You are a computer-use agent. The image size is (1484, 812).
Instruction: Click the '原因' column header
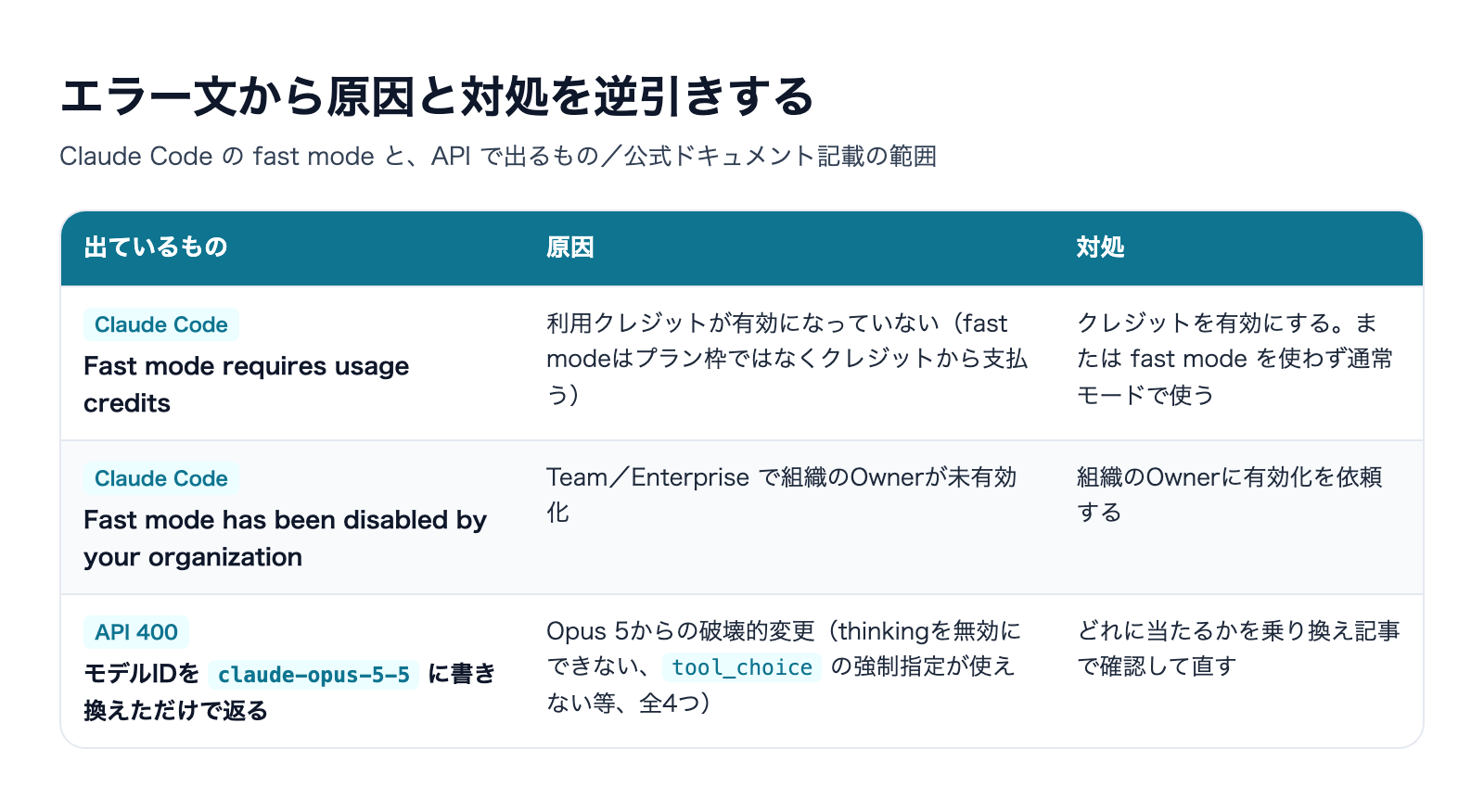point(569,247)
